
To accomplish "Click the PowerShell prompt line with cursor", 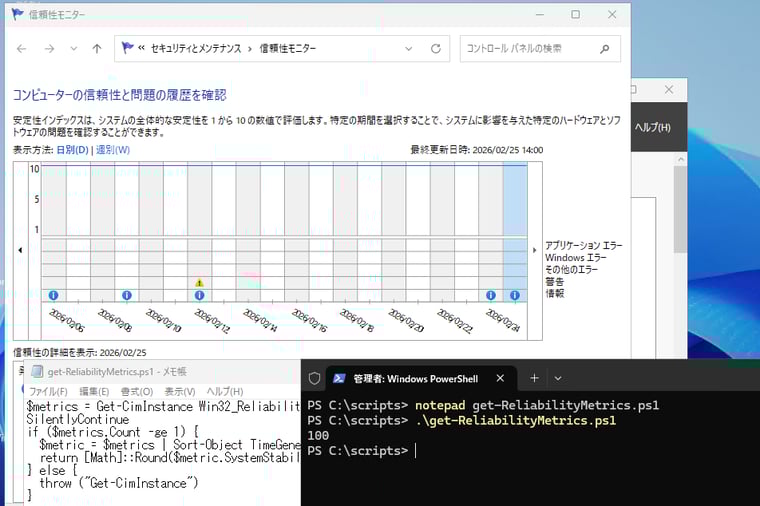I will [362, 451].
